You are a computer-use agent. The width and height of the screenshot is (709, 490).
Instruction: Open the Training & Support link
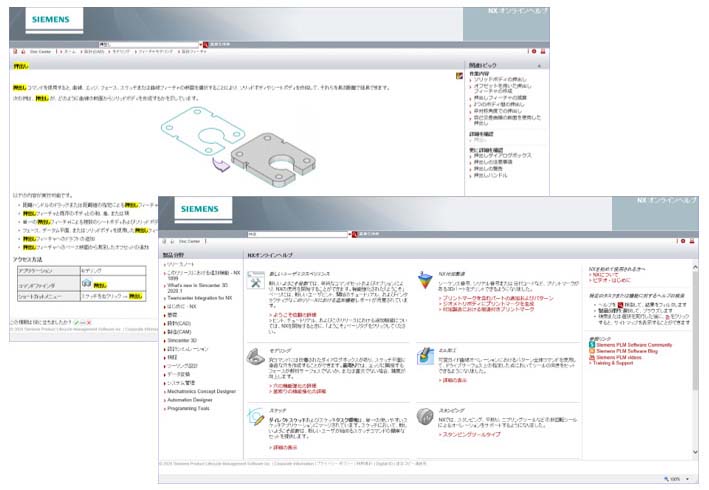[613, 363]
